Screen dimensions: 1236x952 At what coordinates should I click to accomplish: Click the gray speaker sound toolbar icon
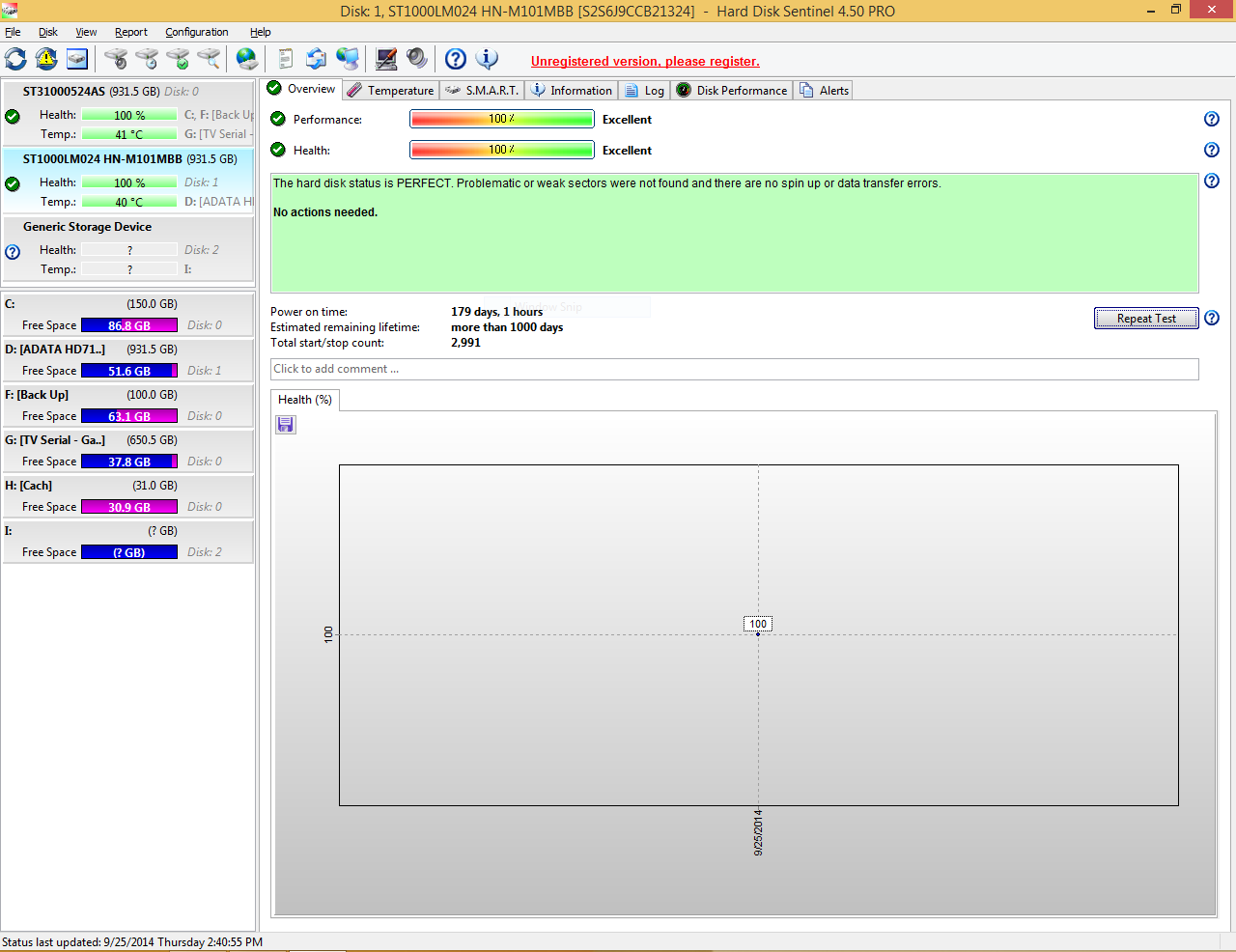(417, 59)
